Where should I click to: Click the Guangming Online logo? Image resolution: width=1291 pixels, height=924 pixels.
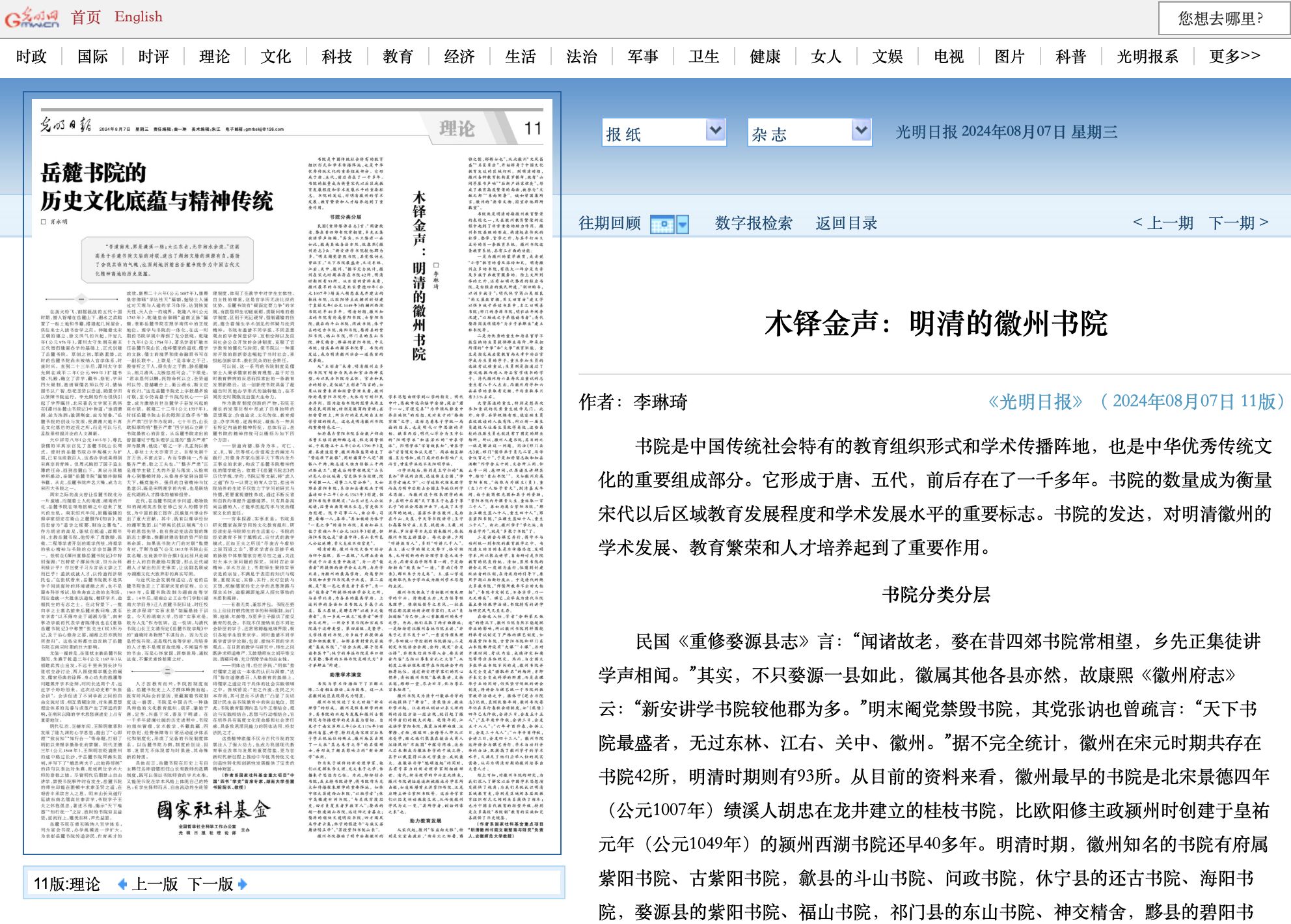click(x=31, y=18)
